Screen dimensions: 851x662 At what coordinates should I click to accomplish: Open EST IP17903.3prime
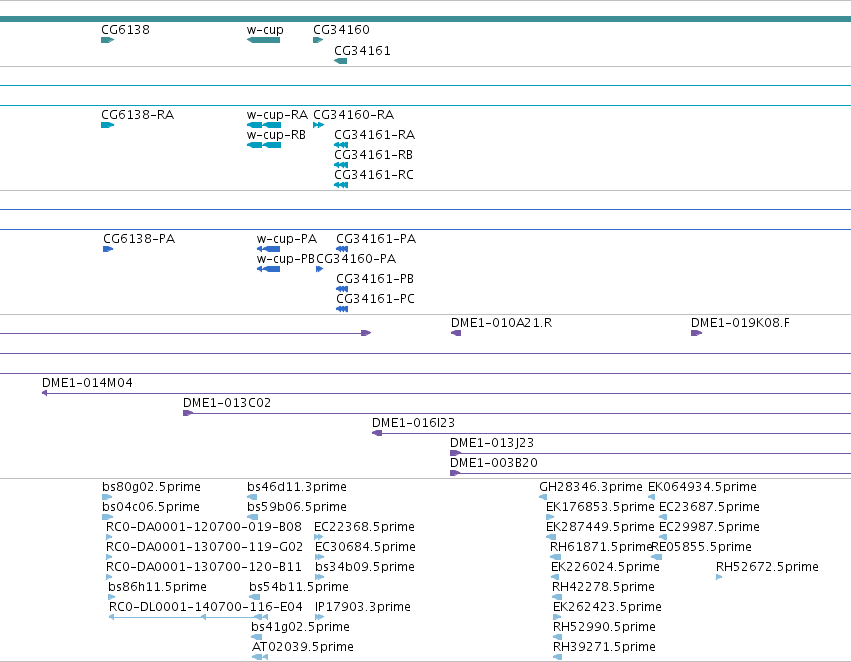click(x=363, y=608)
